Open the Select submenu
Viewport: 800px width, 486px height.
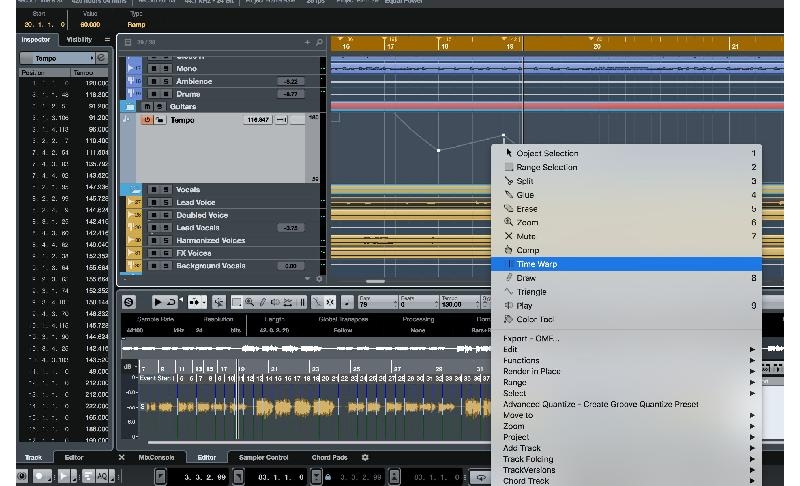pos(626,393)
